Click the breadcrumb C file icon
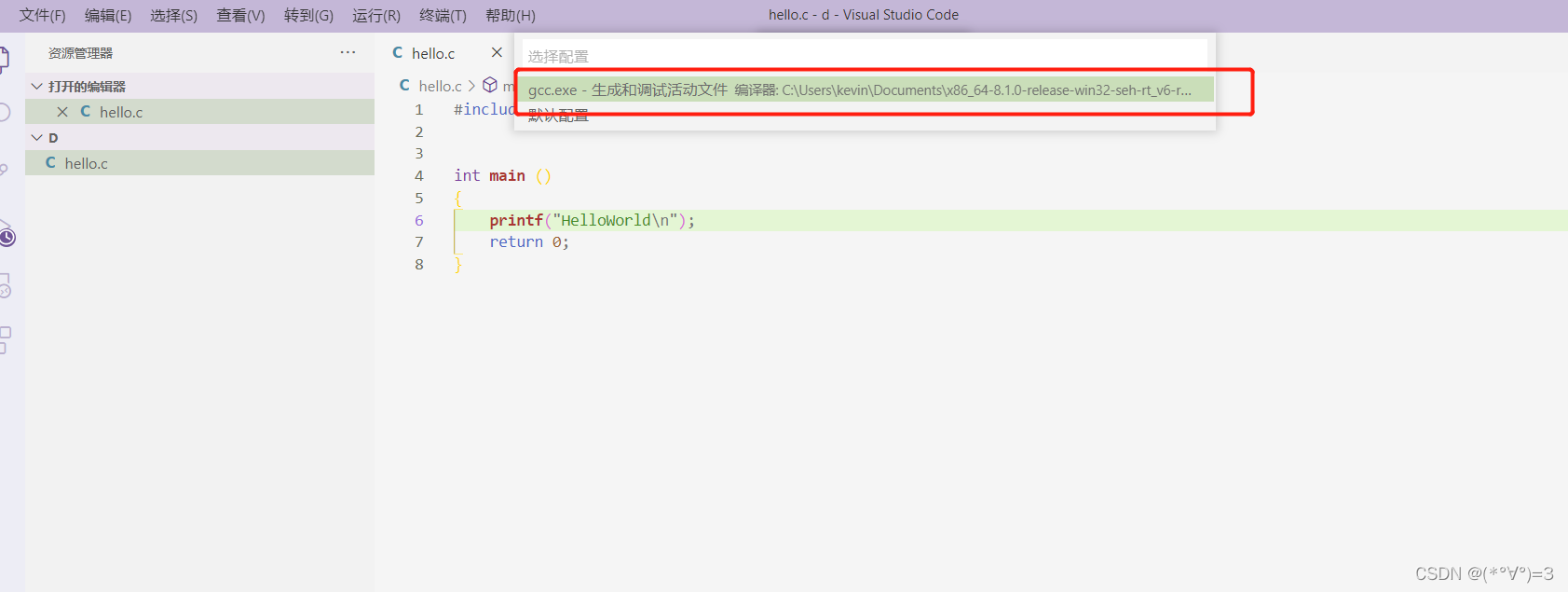Screen dimensions: 1568x592 coord(404,85)
